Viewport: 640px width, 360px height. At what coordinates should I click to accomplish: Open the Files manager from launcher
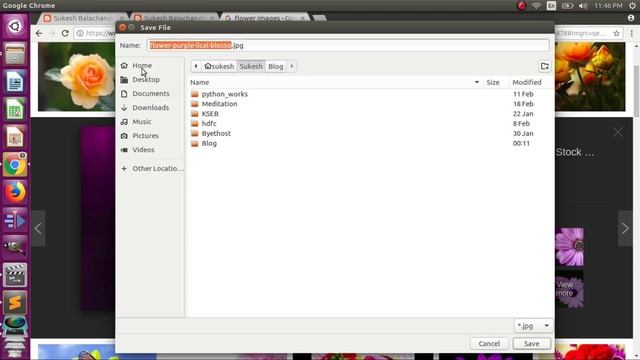15,54
